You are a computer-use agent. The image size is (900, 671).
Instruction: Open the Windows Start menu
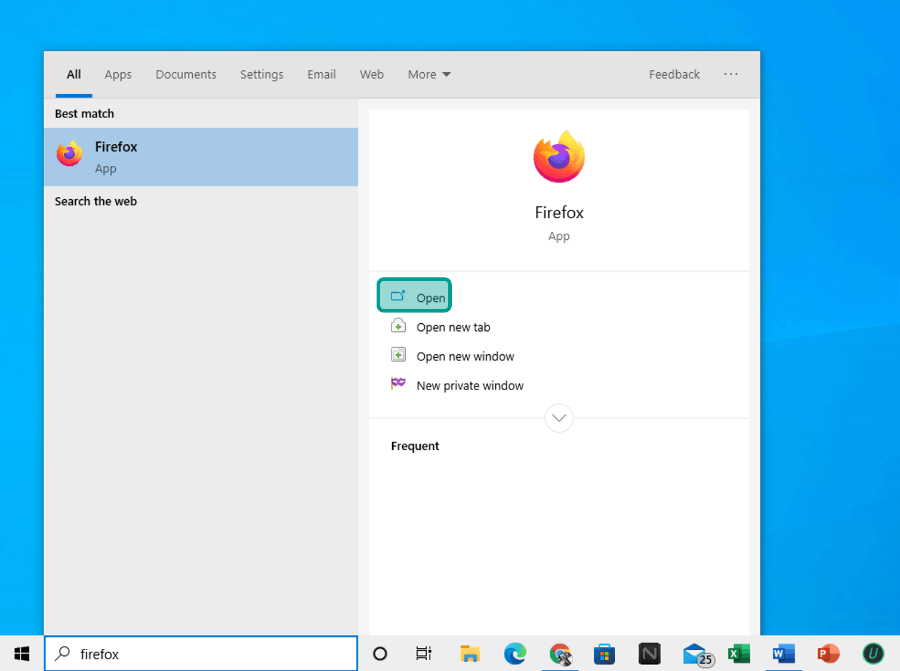[22, 653]
